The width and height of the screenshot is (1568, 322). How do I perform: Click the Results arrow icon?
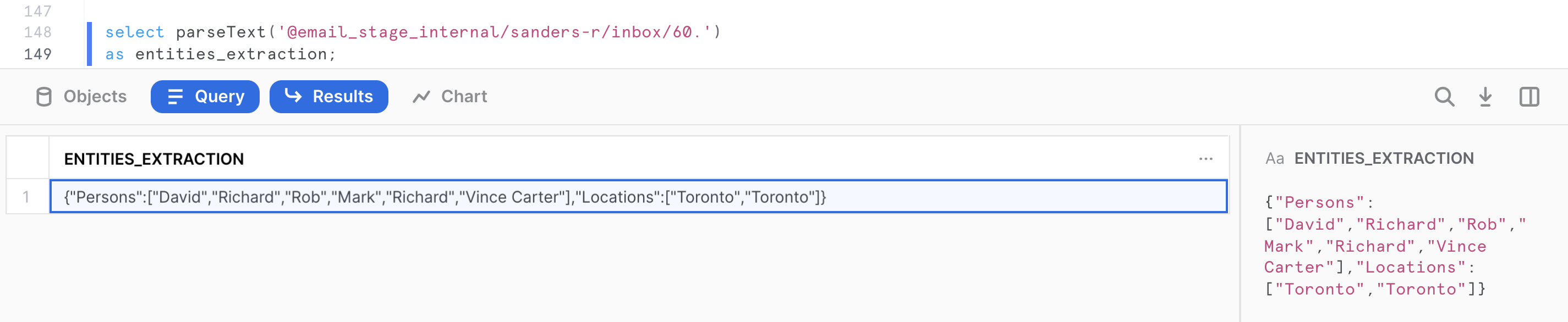pos(293,96)
